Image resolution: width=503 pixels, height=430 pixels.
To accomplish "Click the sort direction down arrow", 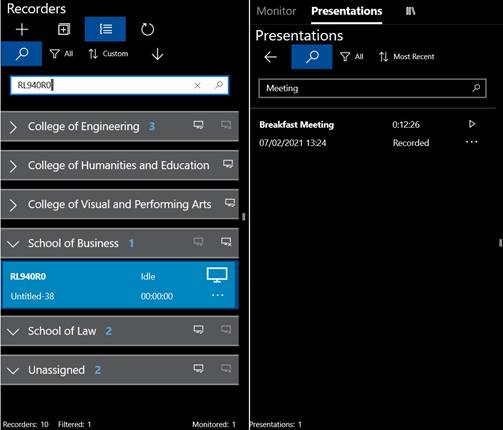I will point(157,54).
